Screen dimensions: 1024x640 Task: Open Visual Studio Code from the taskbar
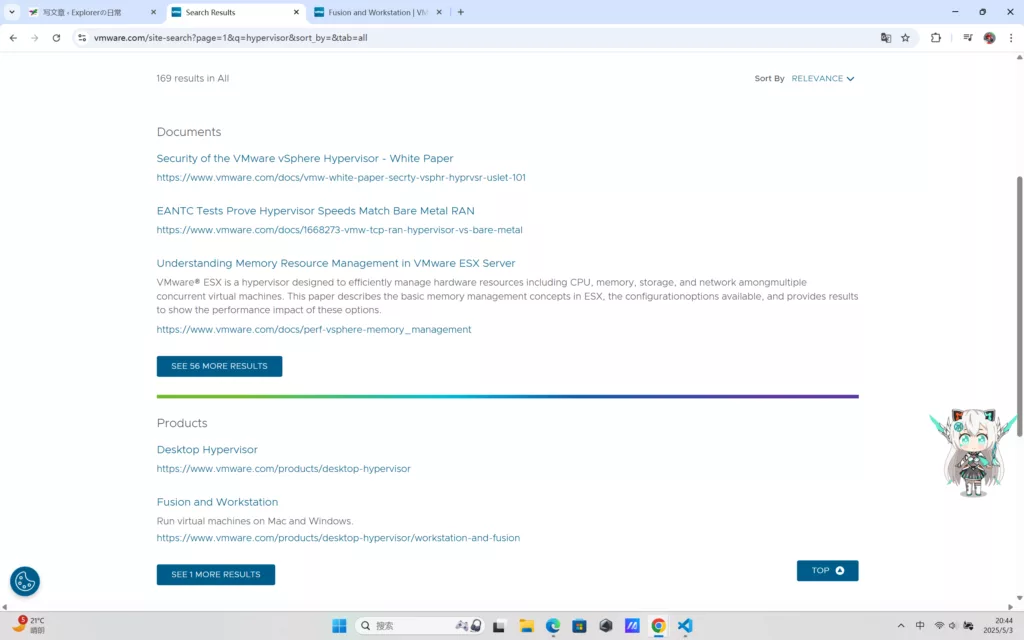[685, 626]
